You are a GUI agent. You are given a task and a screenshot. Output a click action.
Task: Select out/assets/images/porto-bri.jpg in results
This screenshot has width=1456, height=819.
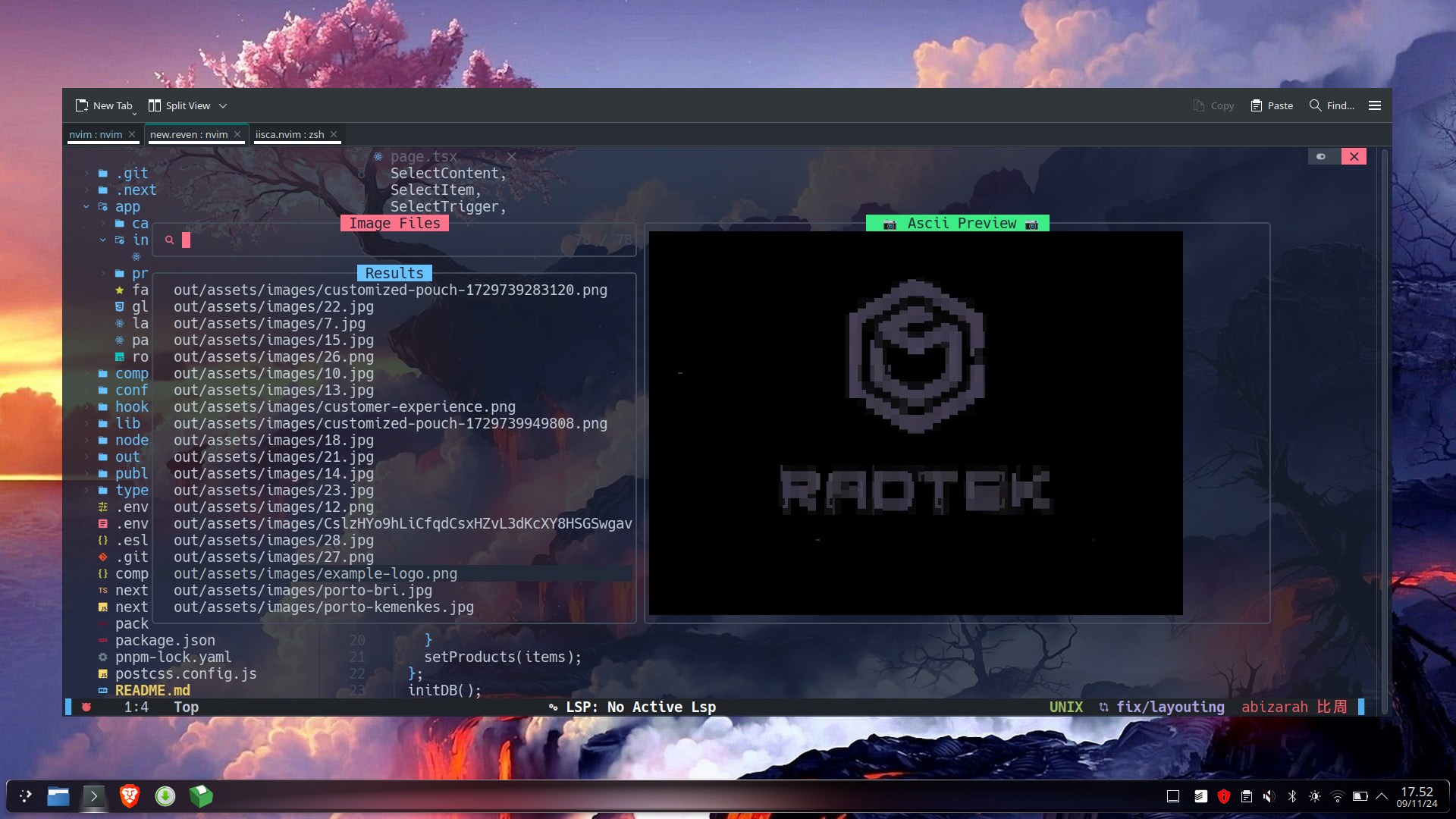pos(303,590)
